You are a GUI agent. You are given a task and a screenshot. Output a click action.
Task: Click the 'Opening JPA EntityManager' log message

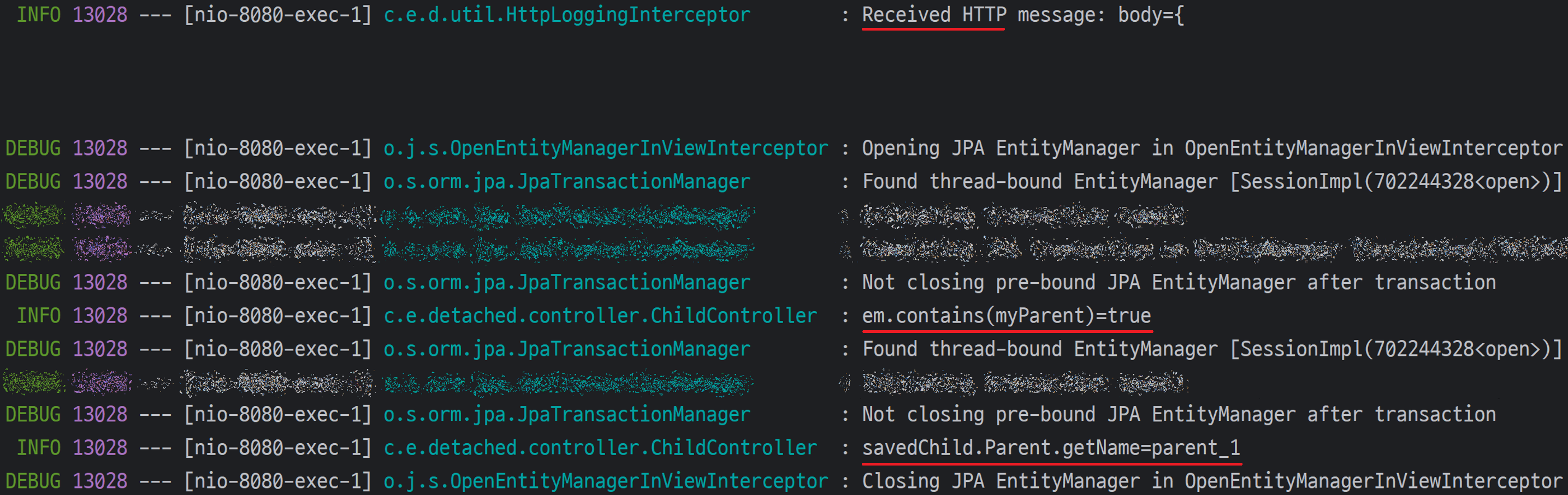click(x=1211, y=148)
